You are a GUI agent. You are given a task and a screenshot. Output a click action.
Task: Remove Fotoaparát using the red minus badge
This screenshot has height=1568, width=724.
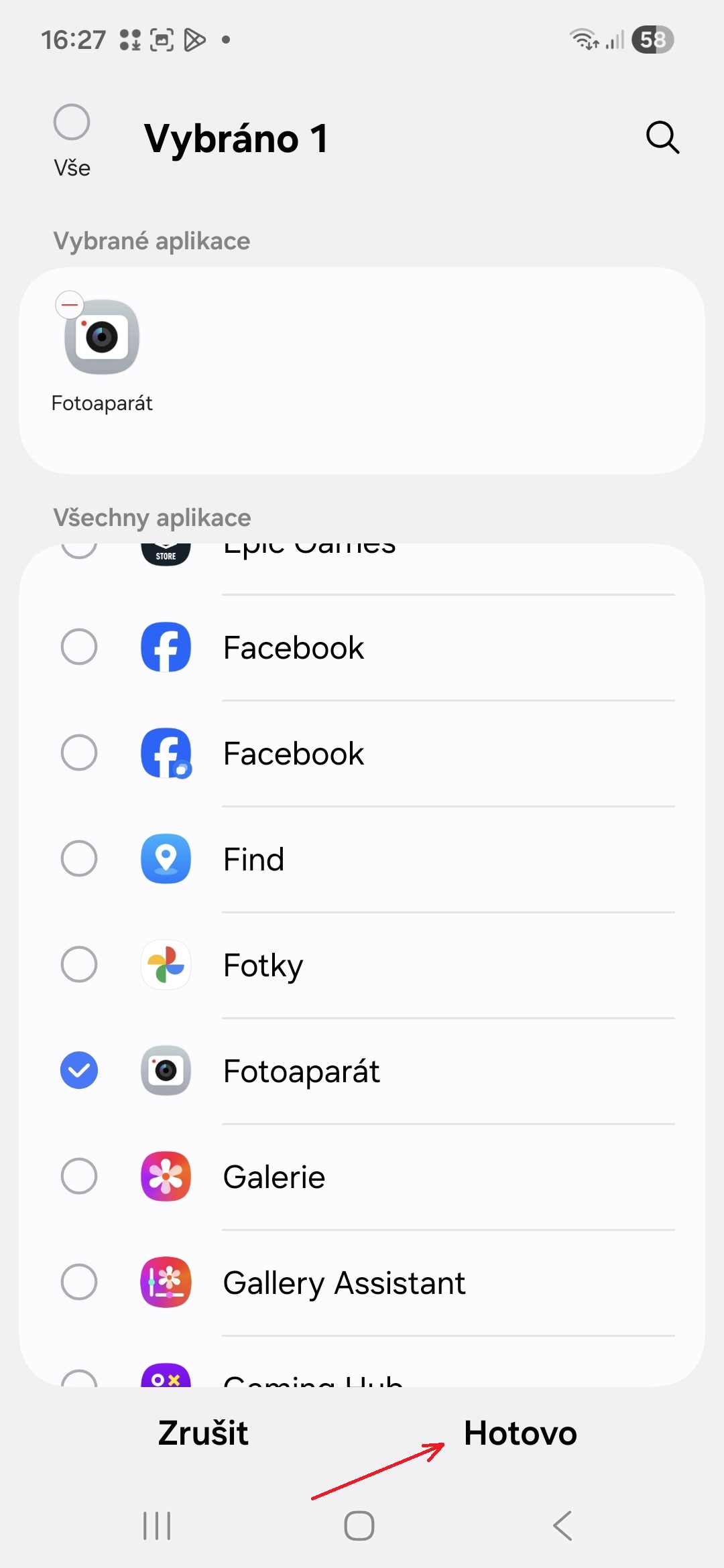click(x=70, y=306)
